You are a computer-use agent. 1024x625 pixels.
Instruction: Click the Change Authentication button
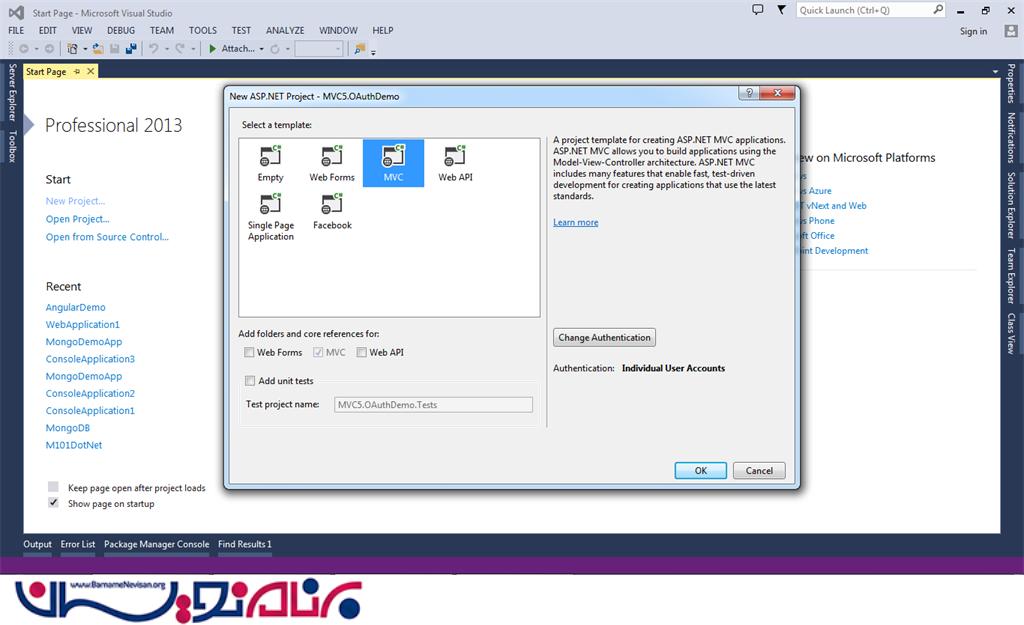click(604, 338)
